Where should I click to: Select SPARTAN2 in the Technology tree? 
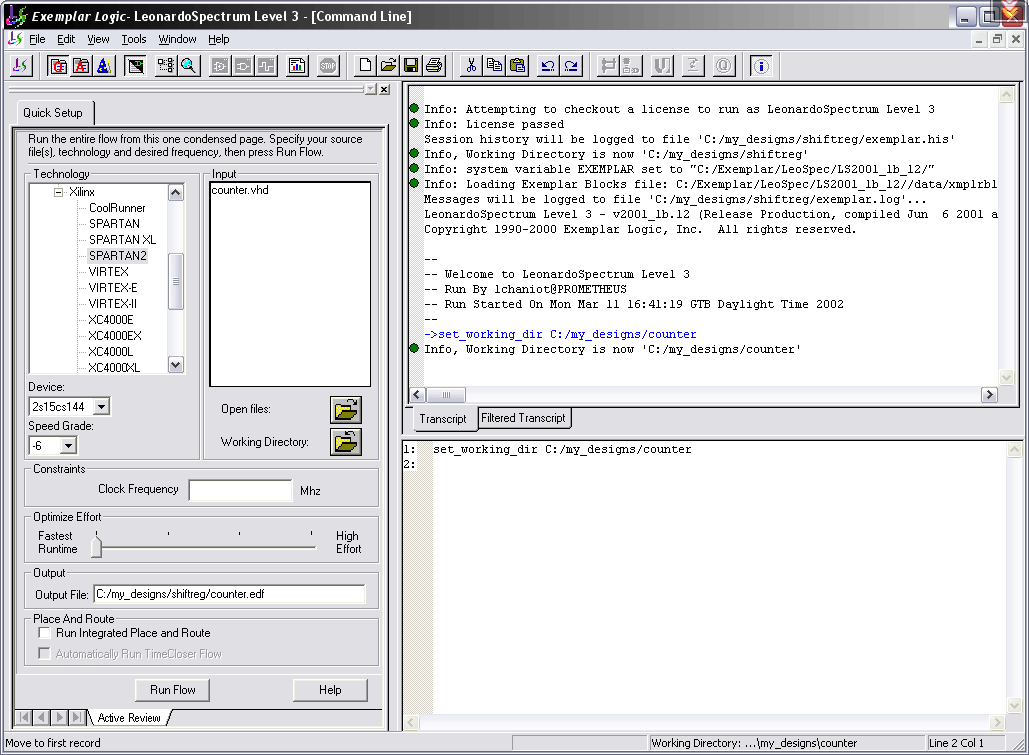pyautogui.click(x=118, y=256)
